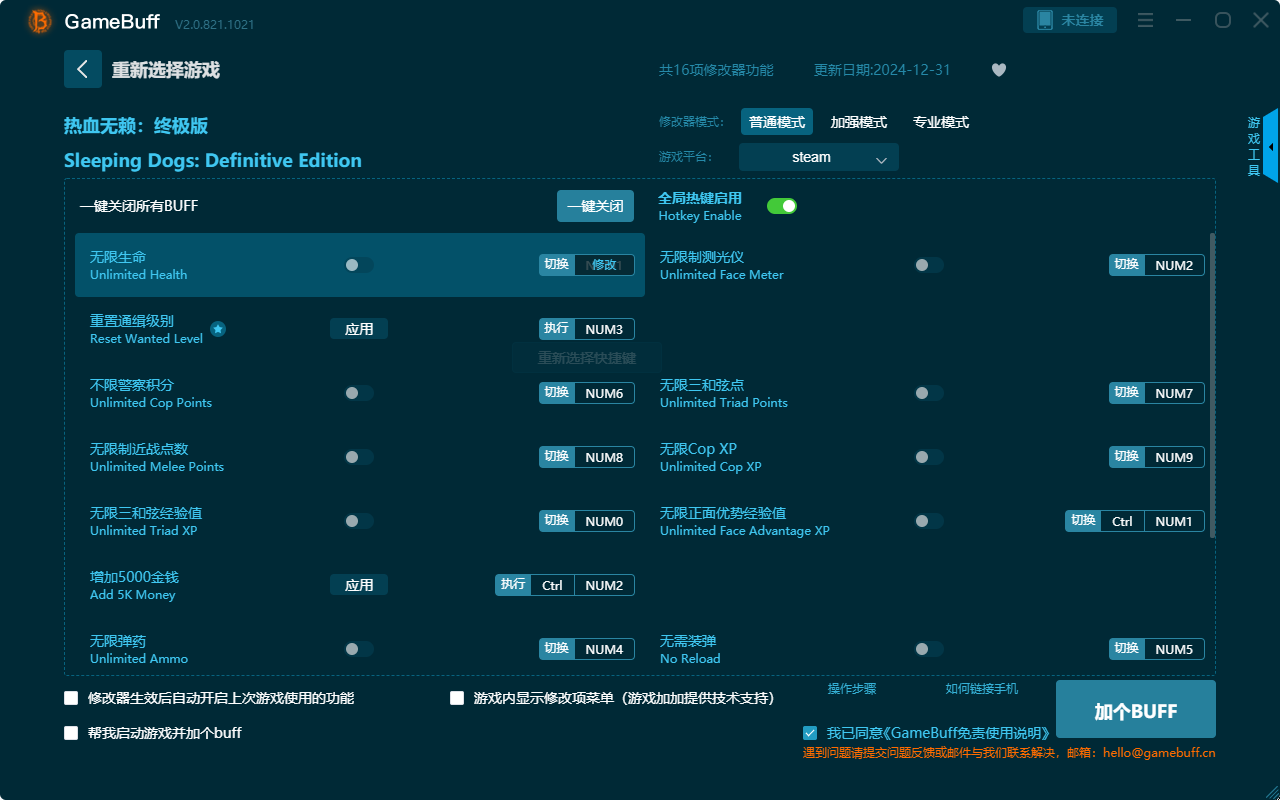Click the phone 未连接 connection icon
This screenshot has width=1280, height=800.
click(1069, 19)
